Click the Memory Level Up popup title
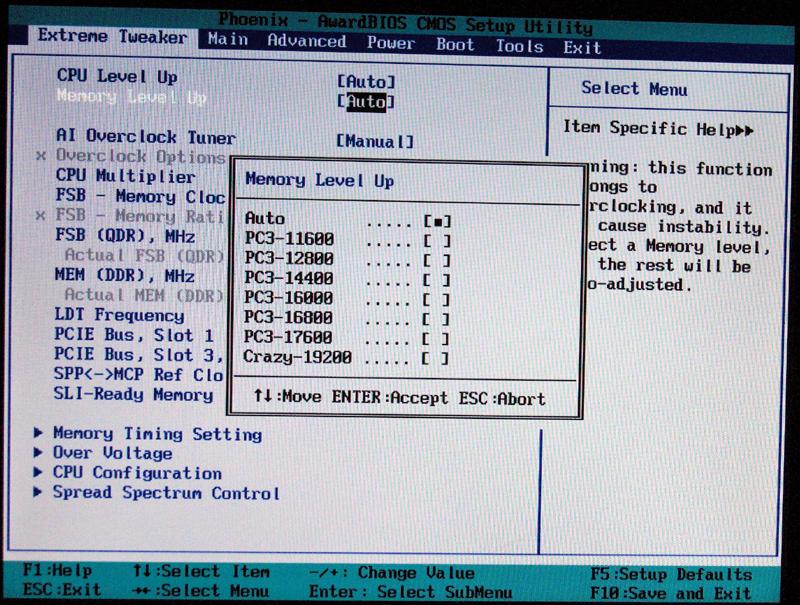 (319, 180)
